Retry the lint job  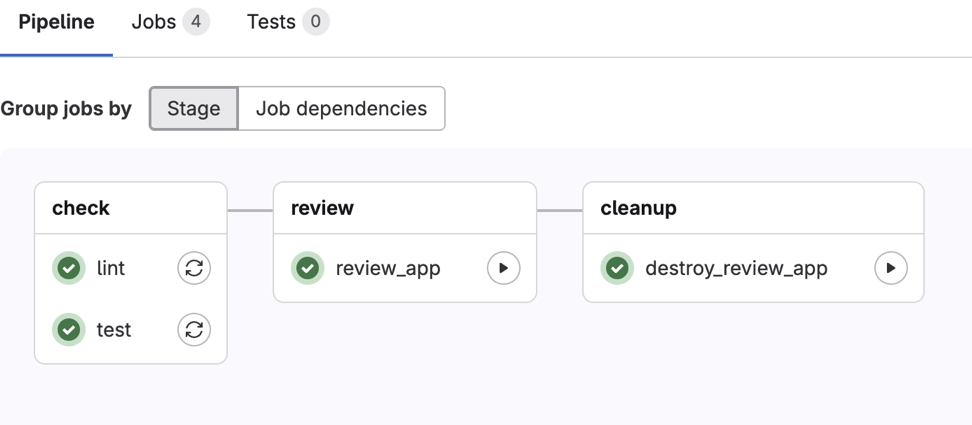194,268
